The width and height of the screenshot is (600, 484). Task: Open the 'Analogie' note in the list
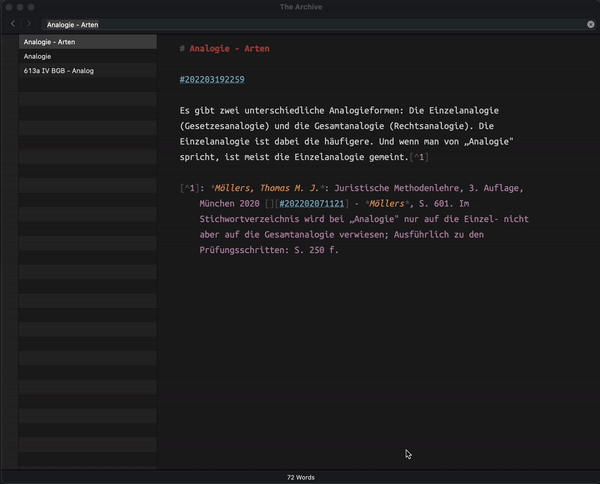click(x=88, y=56)
